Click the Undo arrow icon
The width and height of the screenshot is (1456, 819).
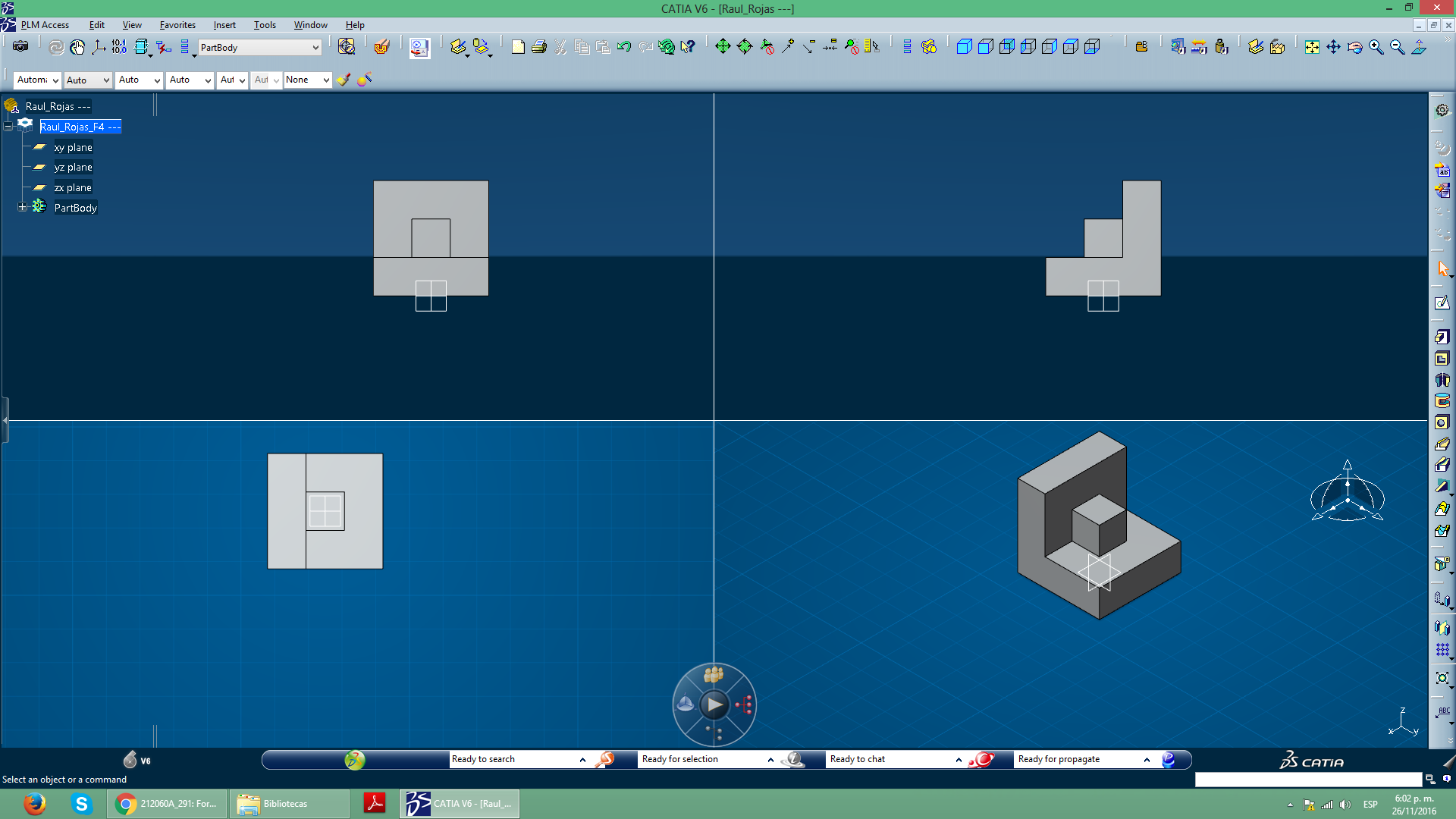(x=624, y=47)
